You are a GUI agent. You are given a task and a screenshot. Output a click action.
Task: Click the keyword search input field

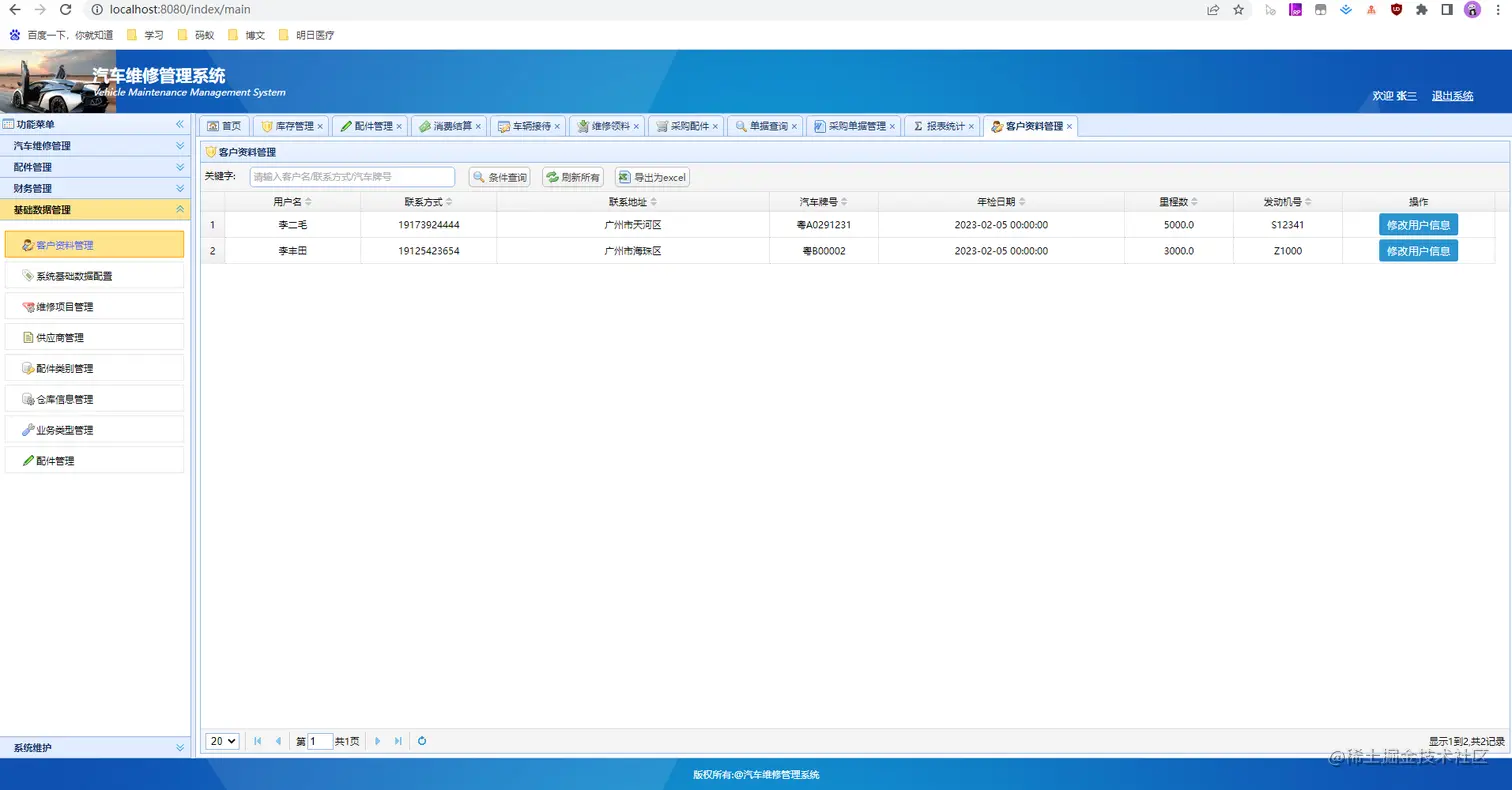click(x=350, y=177)
